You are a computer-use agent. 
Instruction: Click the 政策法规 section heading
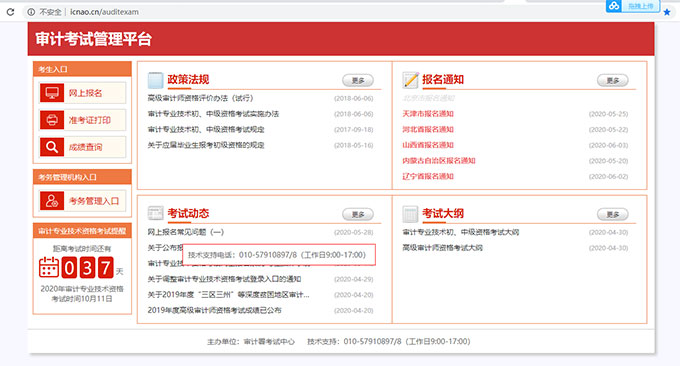click(188, 80)
